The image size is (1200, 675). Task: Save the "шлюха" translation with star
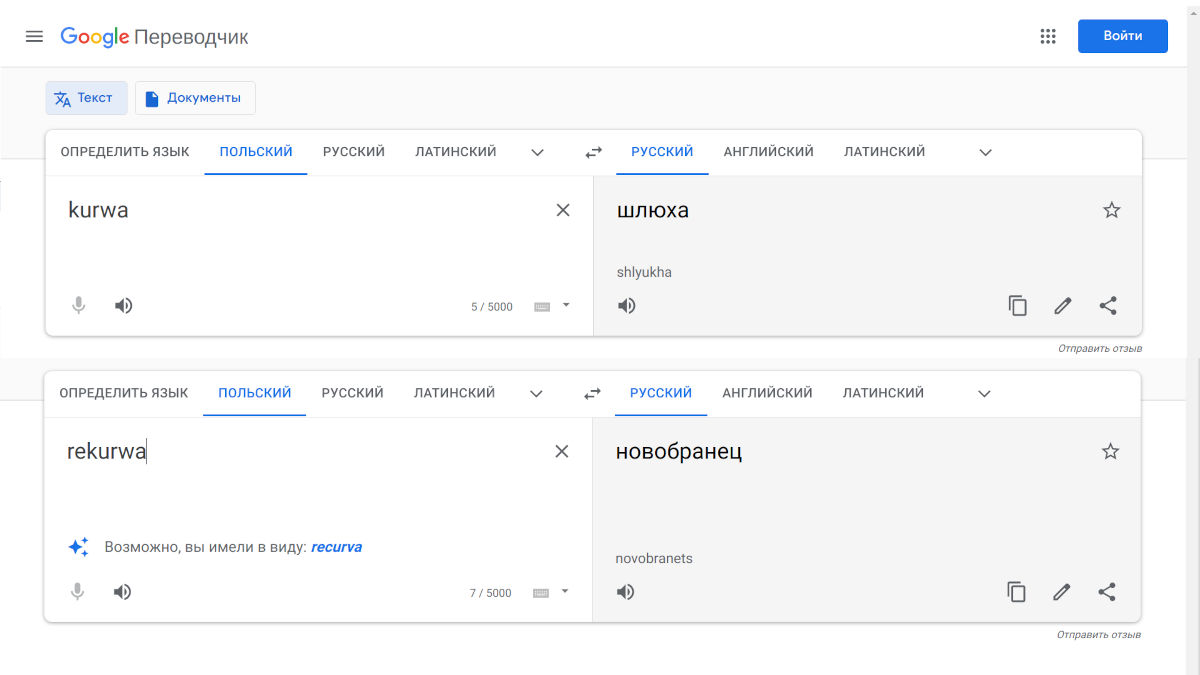coord(1111,210)
